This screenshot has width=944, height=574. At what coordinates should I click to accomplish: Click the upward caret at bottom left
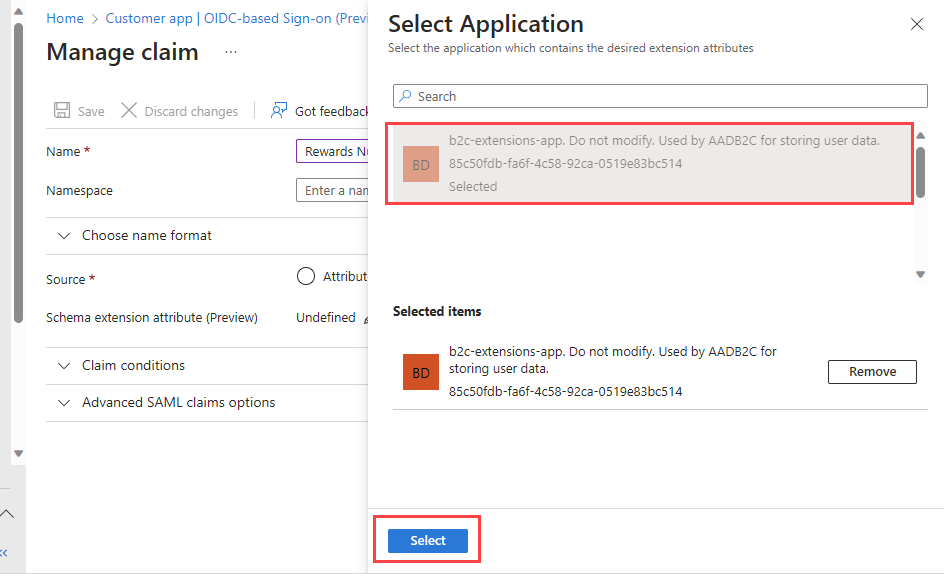tap(7, 514)
